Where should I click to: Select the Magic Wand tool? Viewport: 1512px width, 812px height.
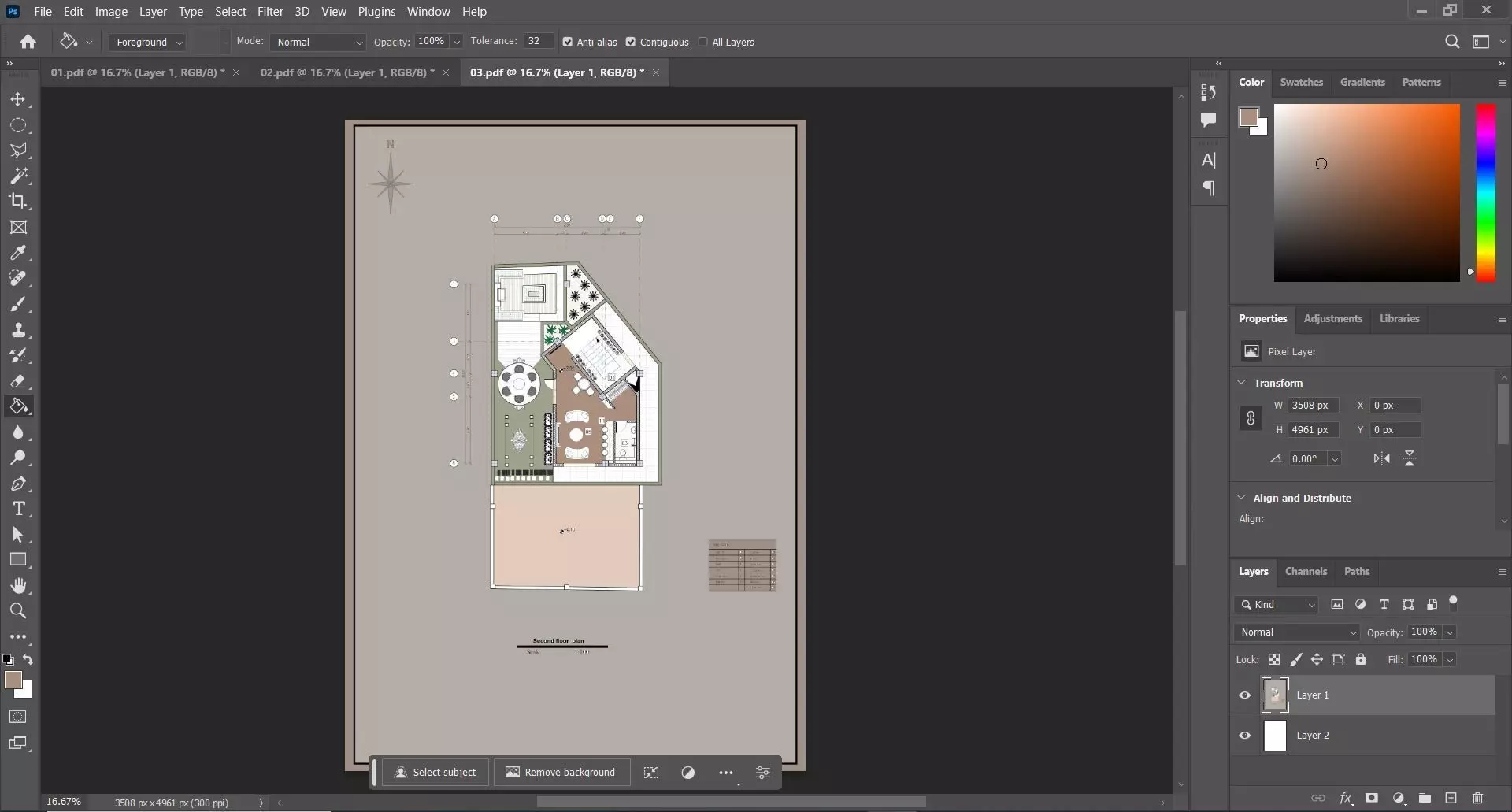click(x=18, y=176)
